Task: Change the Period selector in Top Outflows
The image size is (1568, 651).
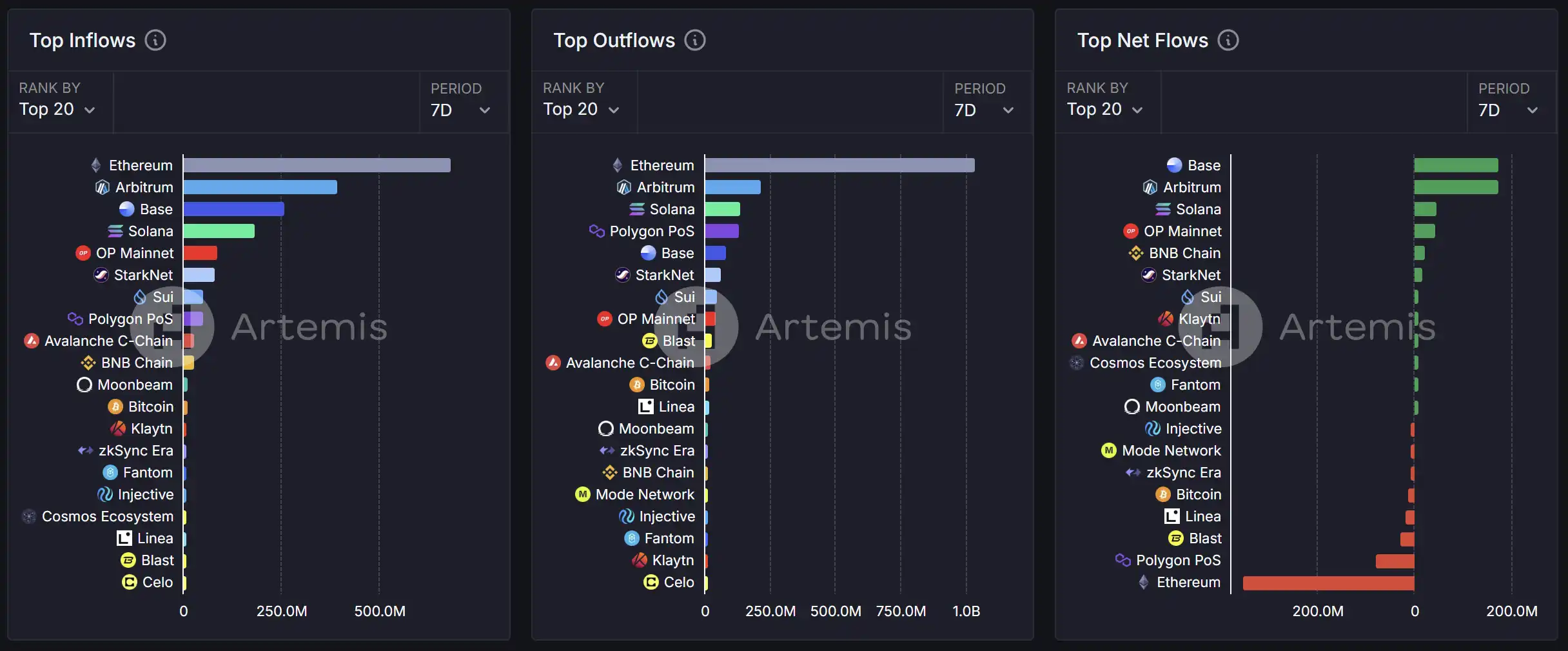Action: tap(984, 110)
